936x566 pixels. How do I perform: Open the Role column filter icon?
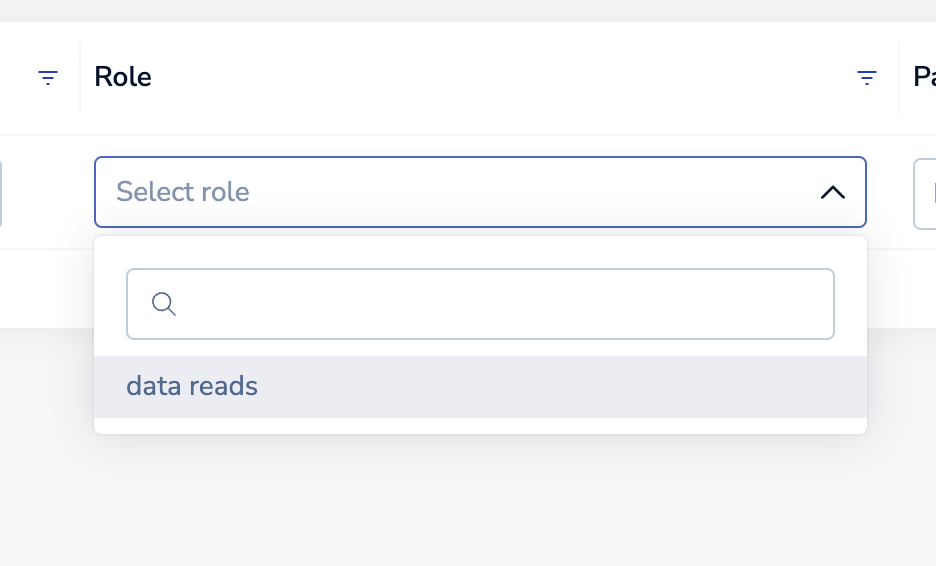(x=867, y=77)
